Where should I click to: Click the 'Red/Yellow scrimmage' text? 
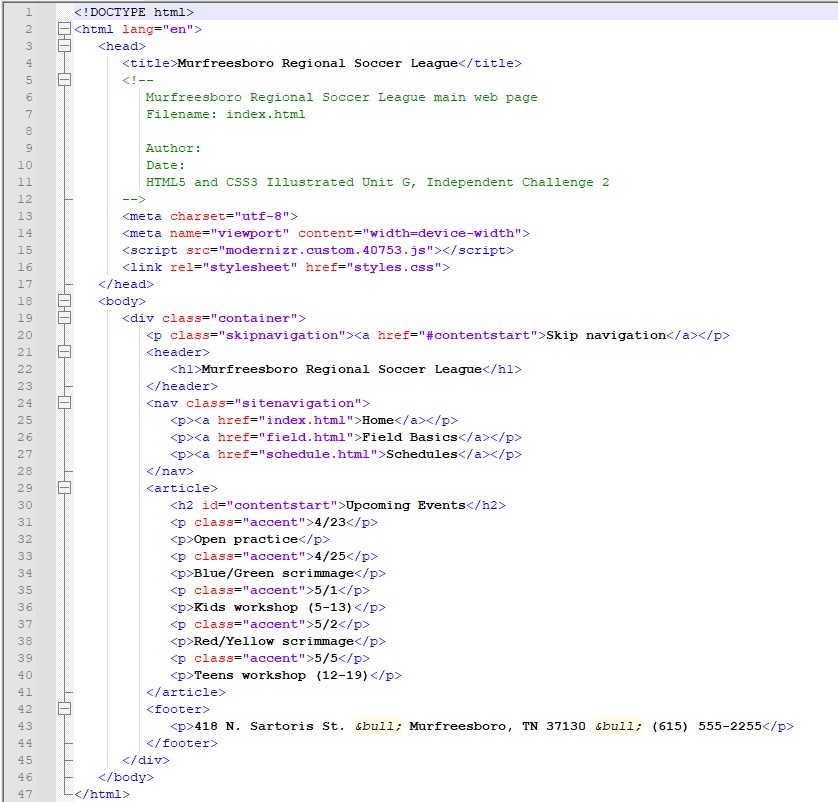click(x=274, y=641)
